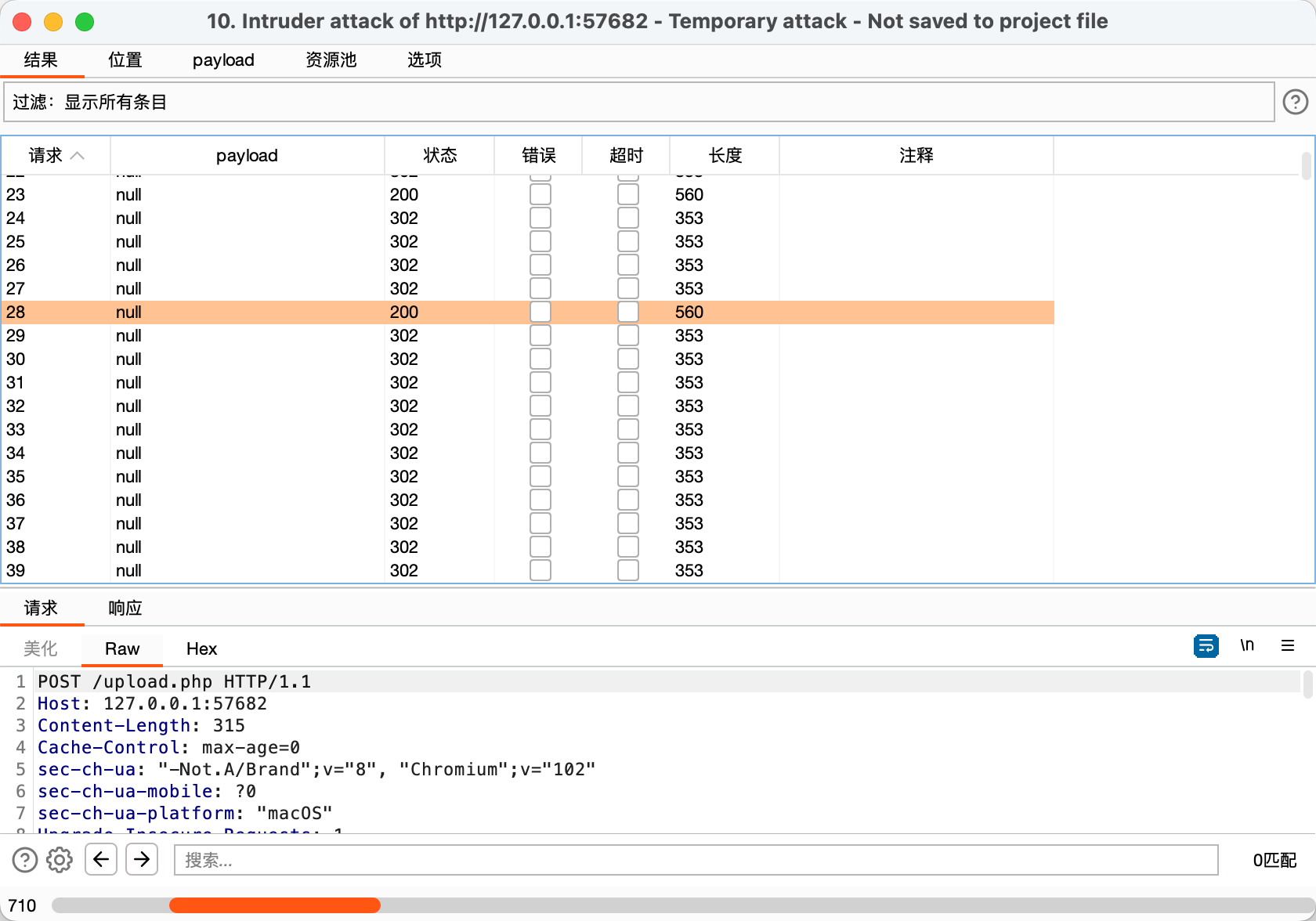Go to previous search match arrow
The height and width of the screenshot is (921, 1316).
(101, 860)
